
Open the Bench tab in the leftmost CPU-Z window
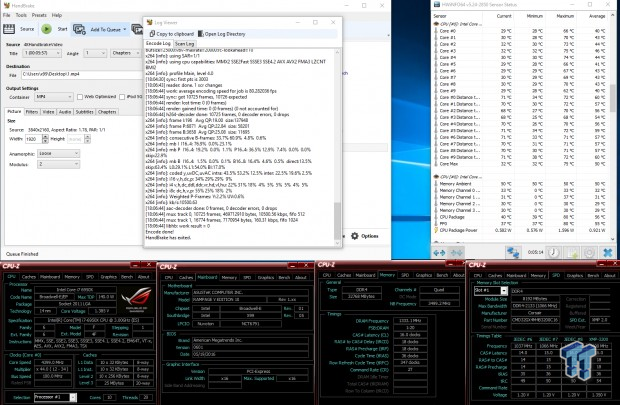[x=127, y=277]
